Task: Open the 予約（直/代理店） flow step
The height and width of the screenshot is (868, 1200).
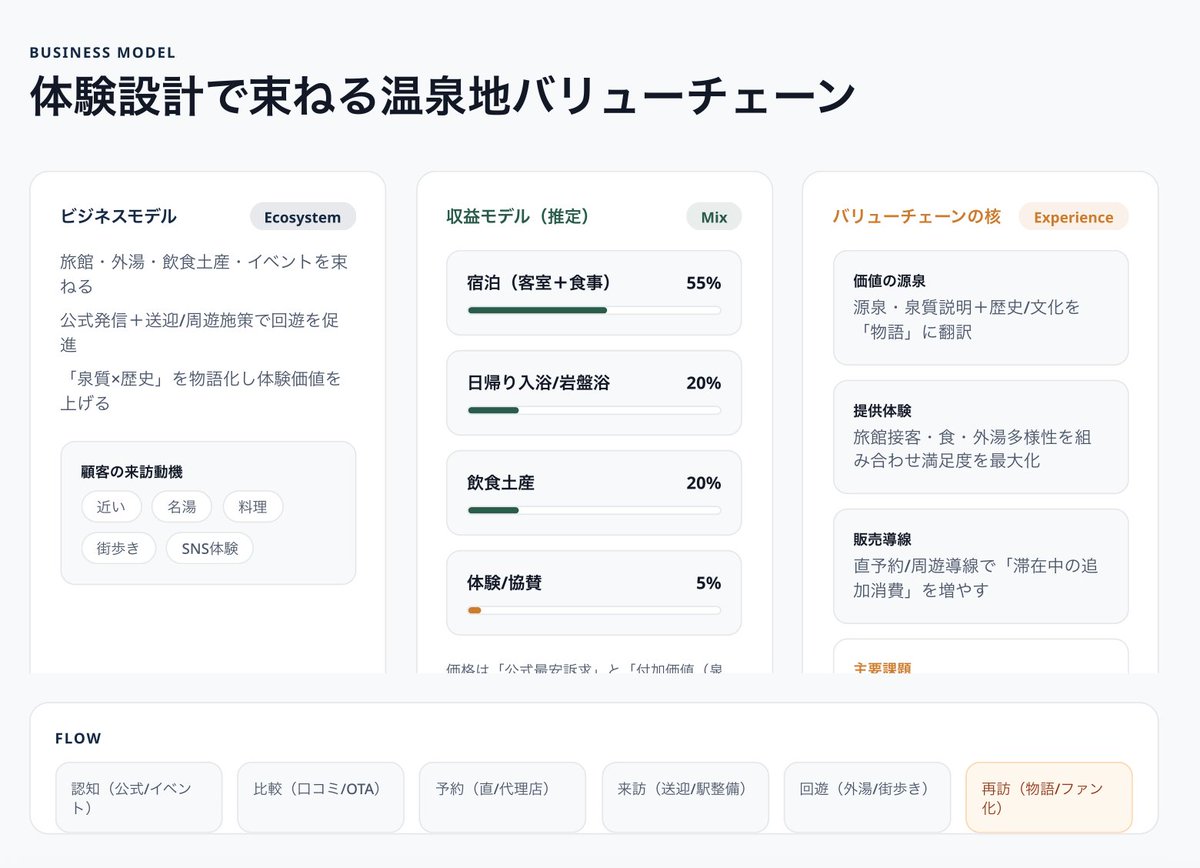Action: click(503, 798)
